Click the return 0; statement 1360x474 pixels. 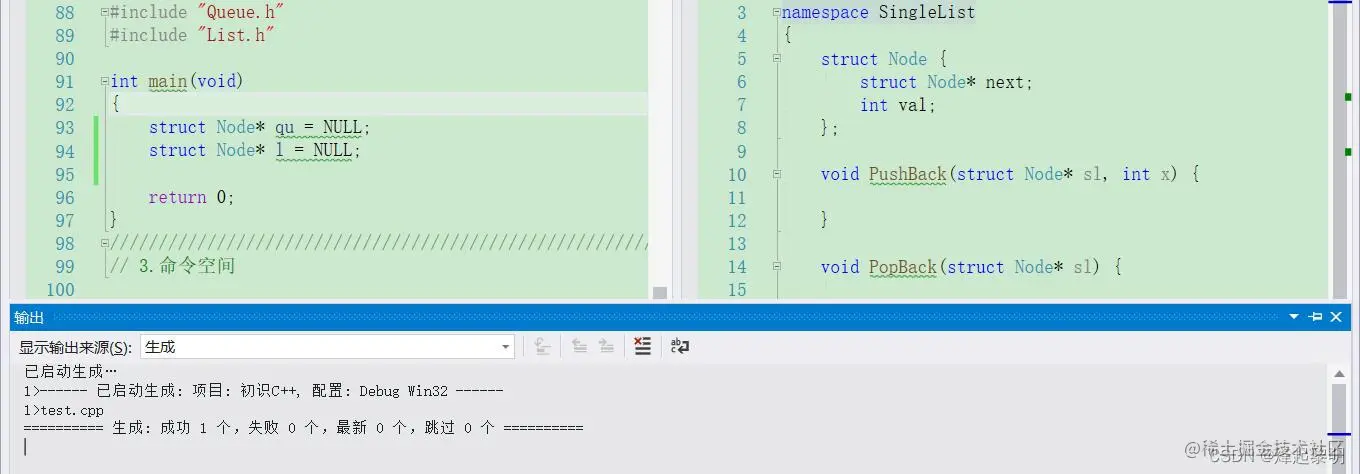(192, 197)
